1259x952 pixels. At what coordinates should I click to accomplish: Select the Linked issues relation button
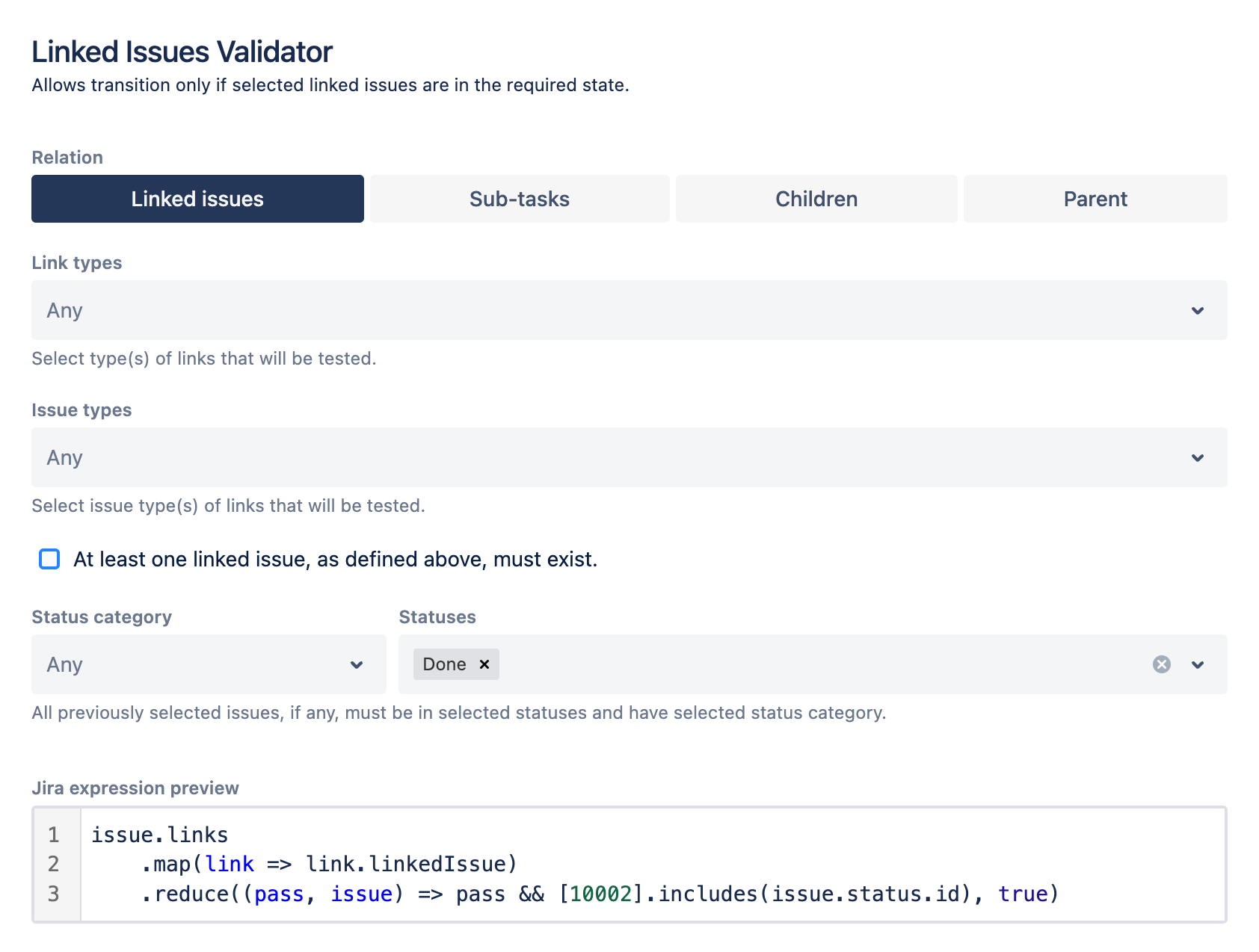(x=197, y=199)
